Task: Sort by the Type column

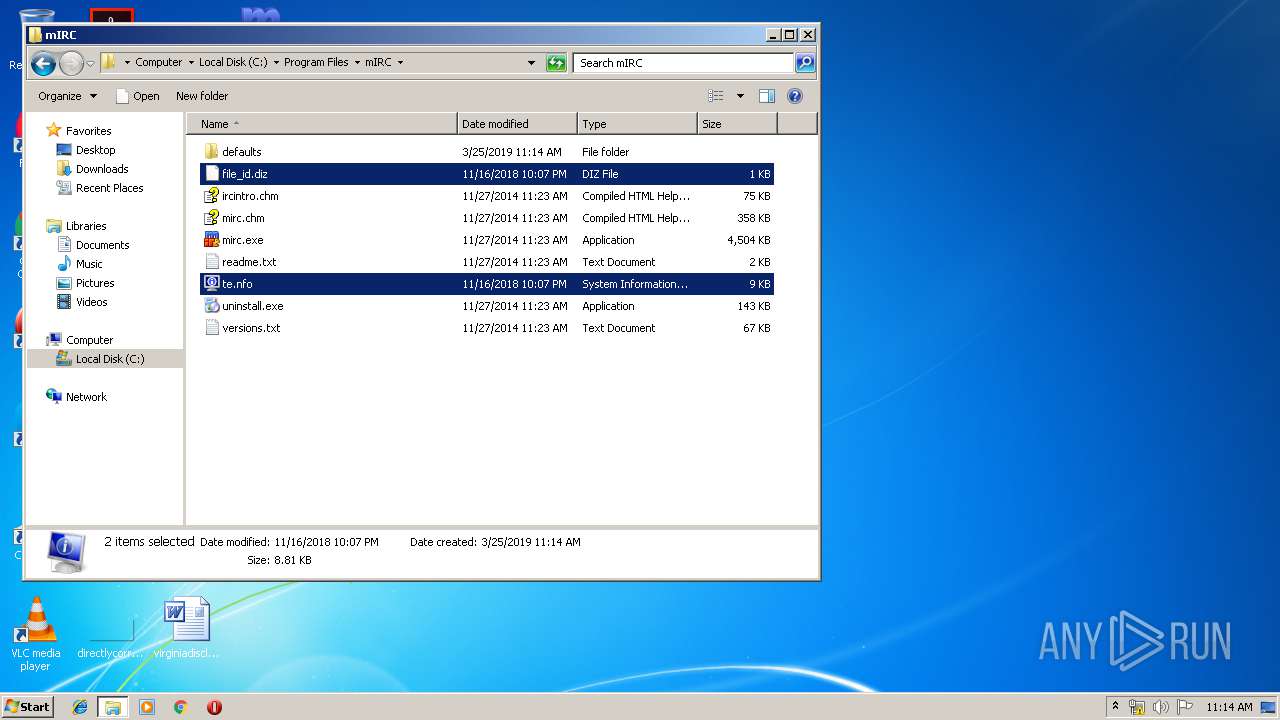Action: [x=637, y=124]
